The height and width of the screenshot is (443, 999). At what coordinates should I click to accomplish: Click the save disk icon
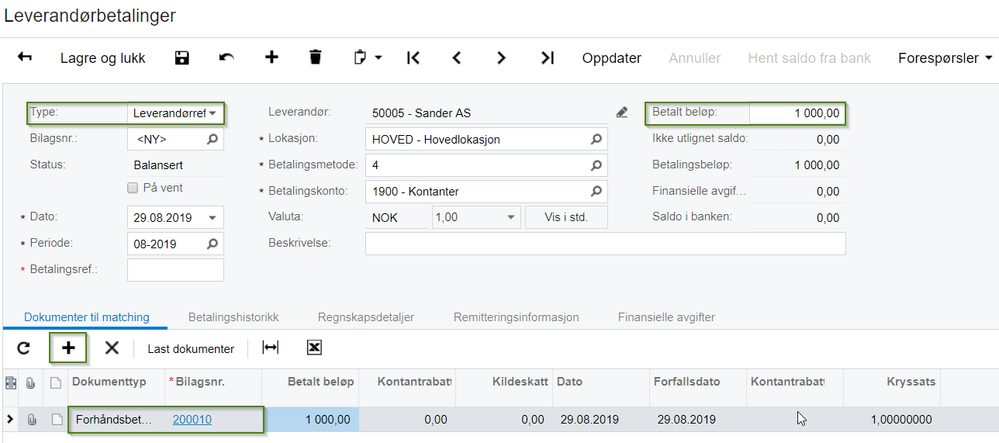pos(182,58)
